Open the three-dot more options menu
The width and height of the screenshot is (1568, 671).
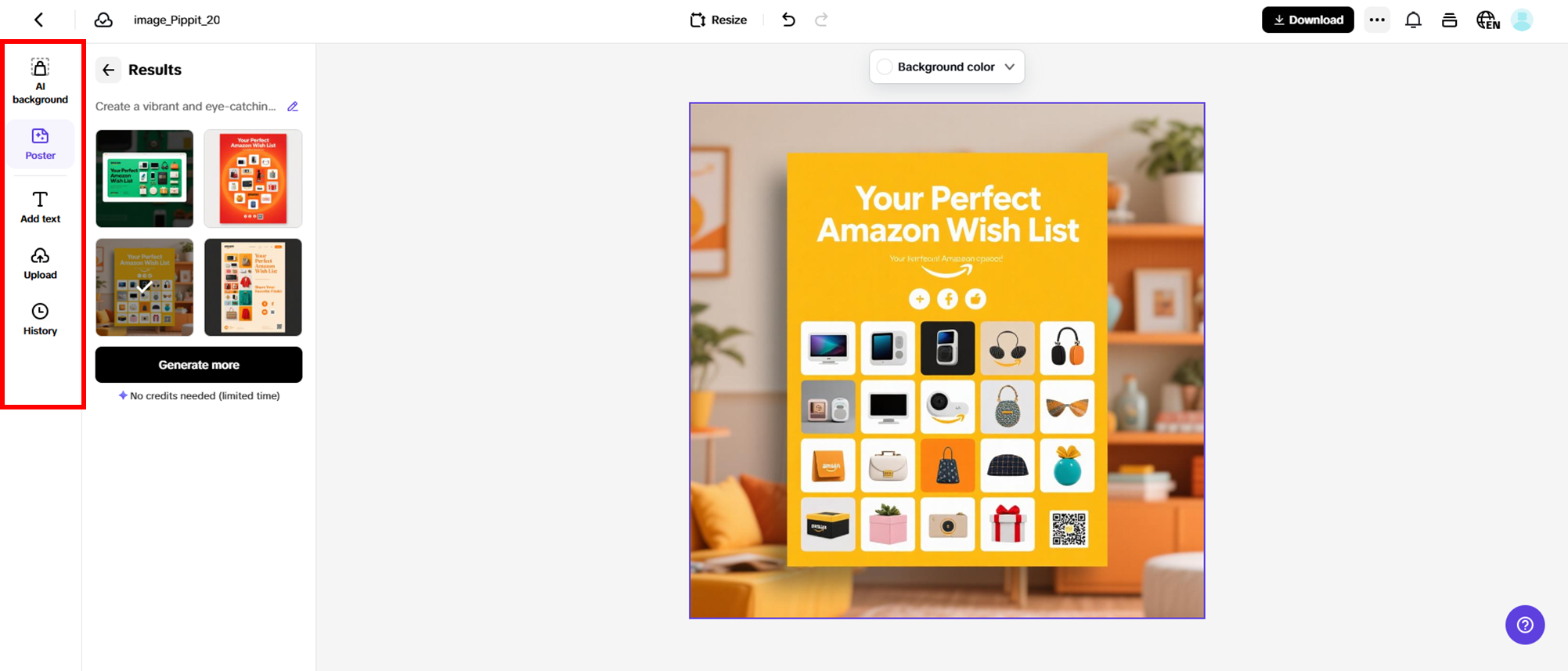1377,20
